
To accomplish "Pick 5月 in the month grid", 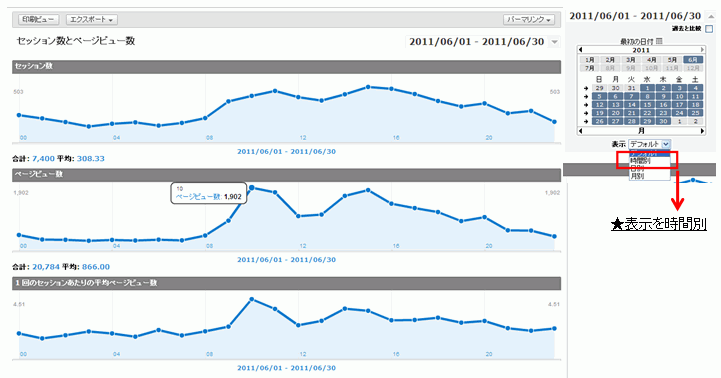I will 672,60.
